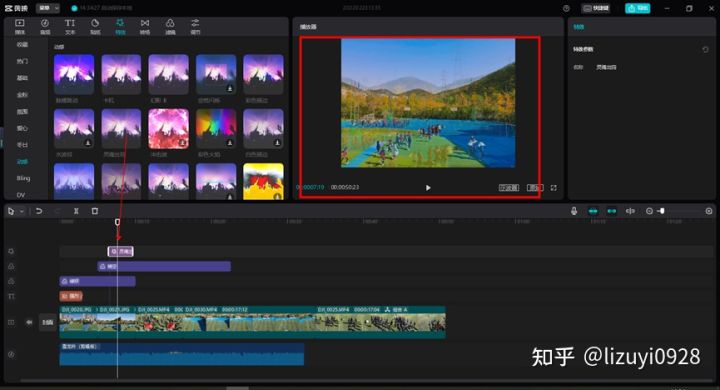Toggle auto snapping in the timeline toolbar

pyautogui.click(x=612, y=211)
